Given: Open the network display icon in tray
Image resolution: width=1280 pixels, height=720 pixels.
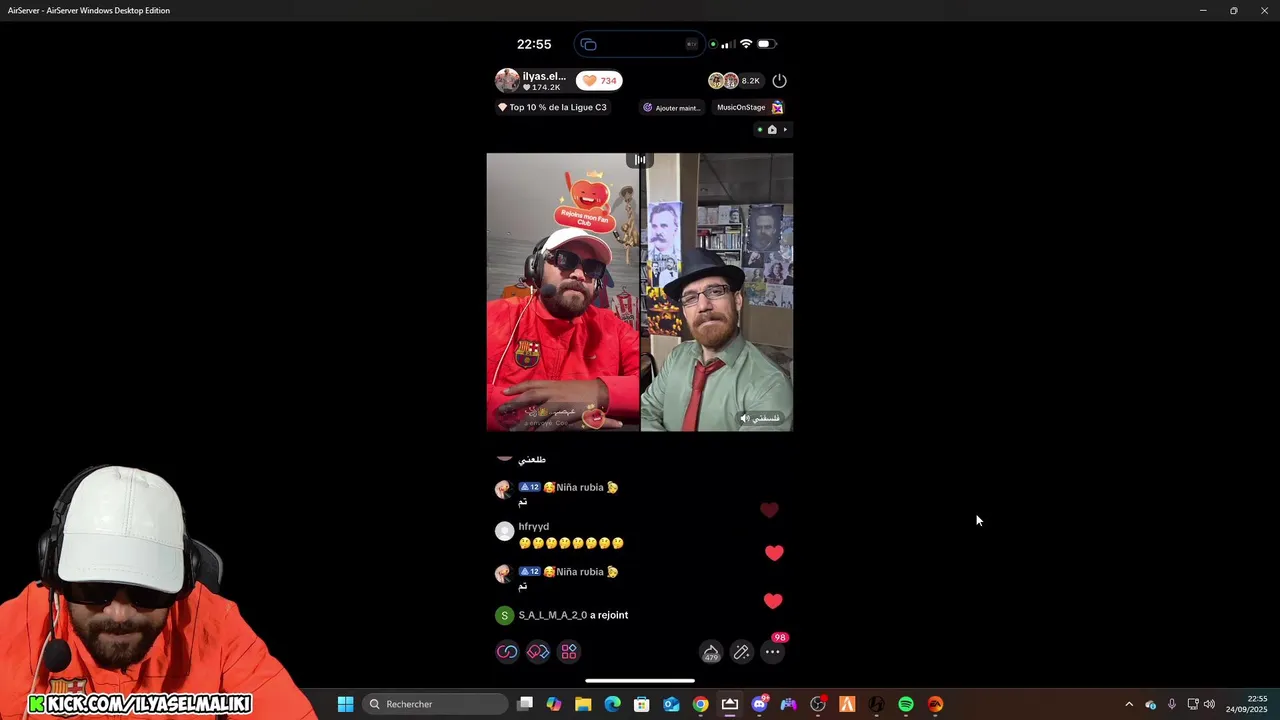Looking at the screenshot, I should click(1192, 704).
